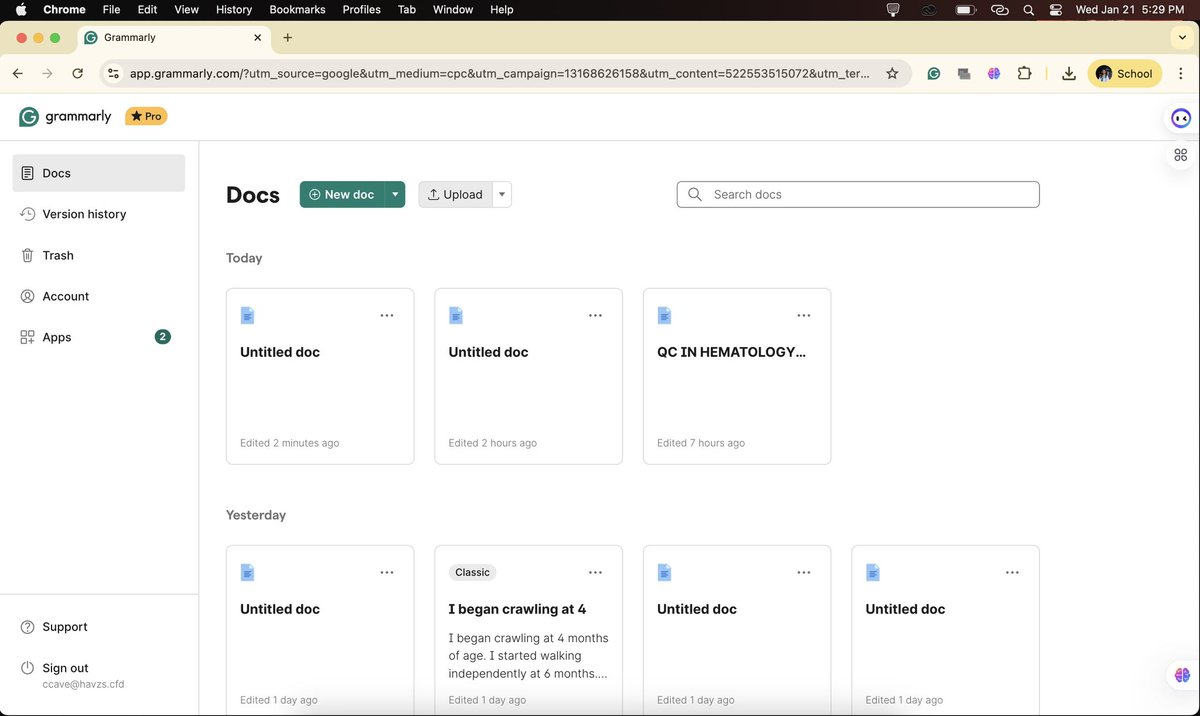Focus the Search docs field
The width and height of the screenshot is (1200, 716).
click(x=858, y=194)
